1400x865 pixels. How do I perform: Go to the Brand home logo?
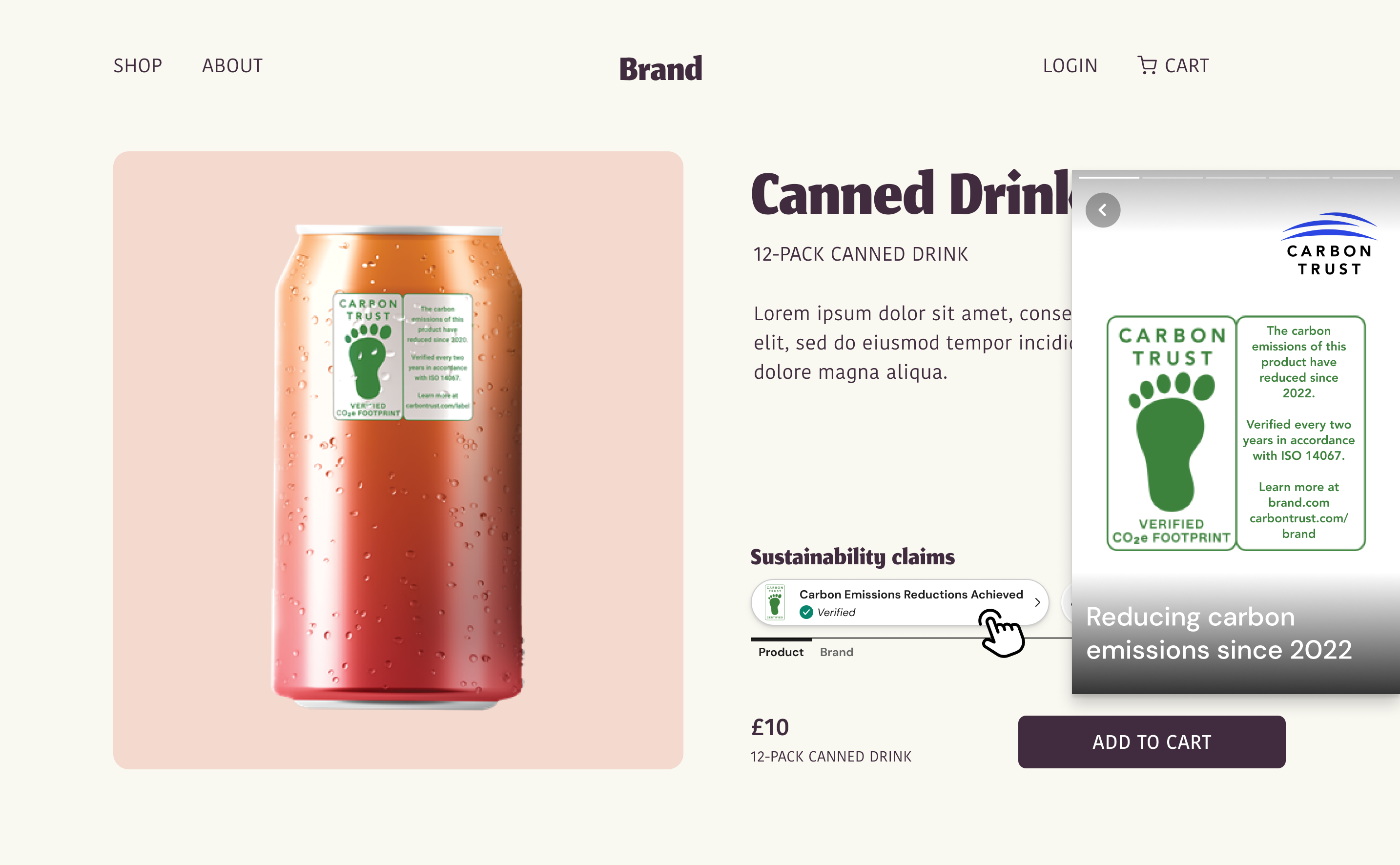(660, 69)
